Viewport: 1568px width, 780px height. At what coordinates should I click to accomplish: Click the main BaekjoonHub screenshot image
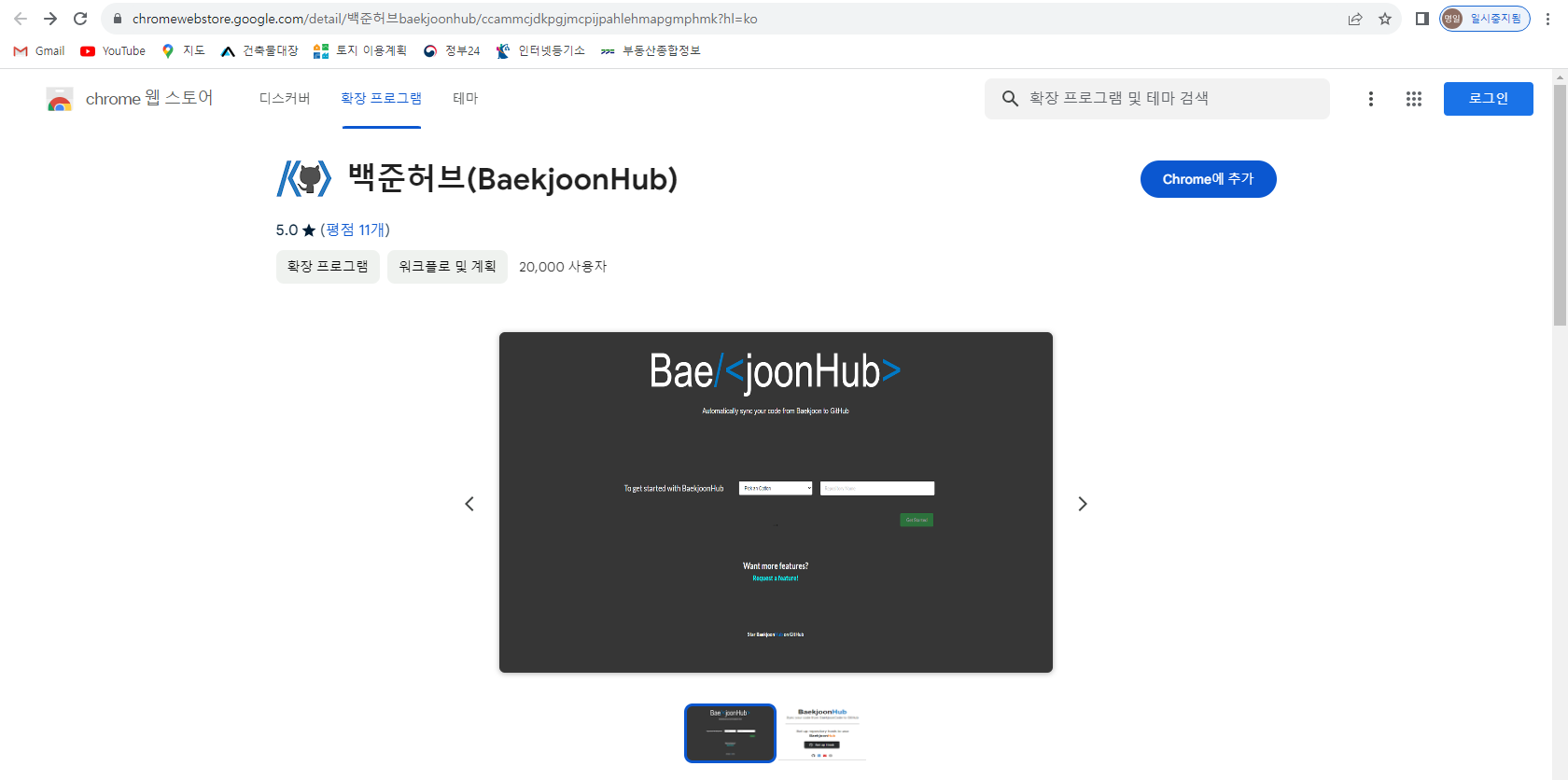point(776,502)
